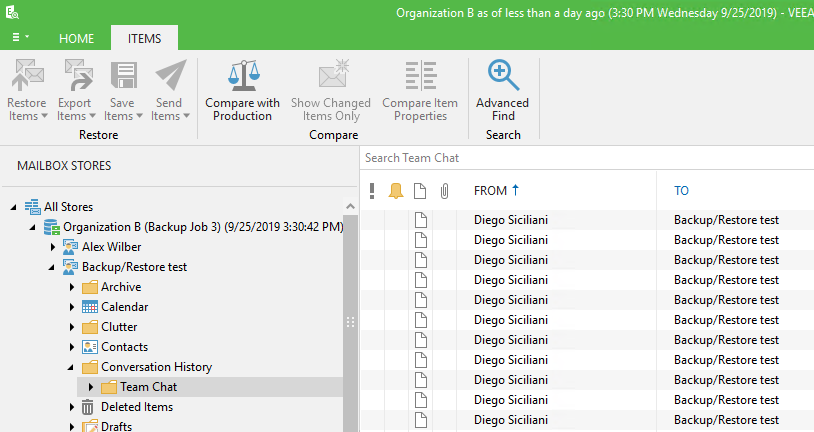Image resolution: width=814 pixels, height=432 pixels.
Task: Open Export Items dropdown arrow
Action: pyautogui.click(x=92, y=116)
